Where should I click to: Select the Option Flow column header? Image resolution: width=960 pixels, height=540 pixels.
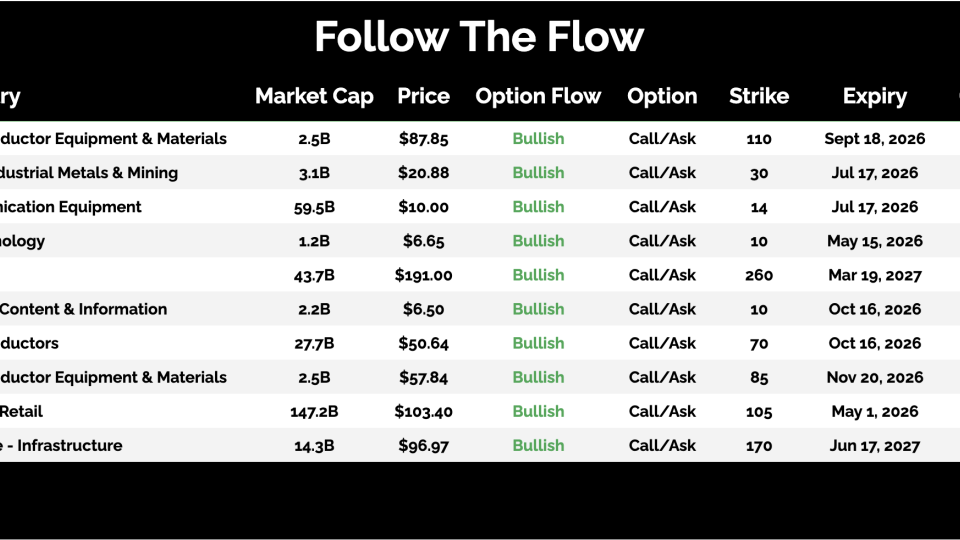[538, 97]
